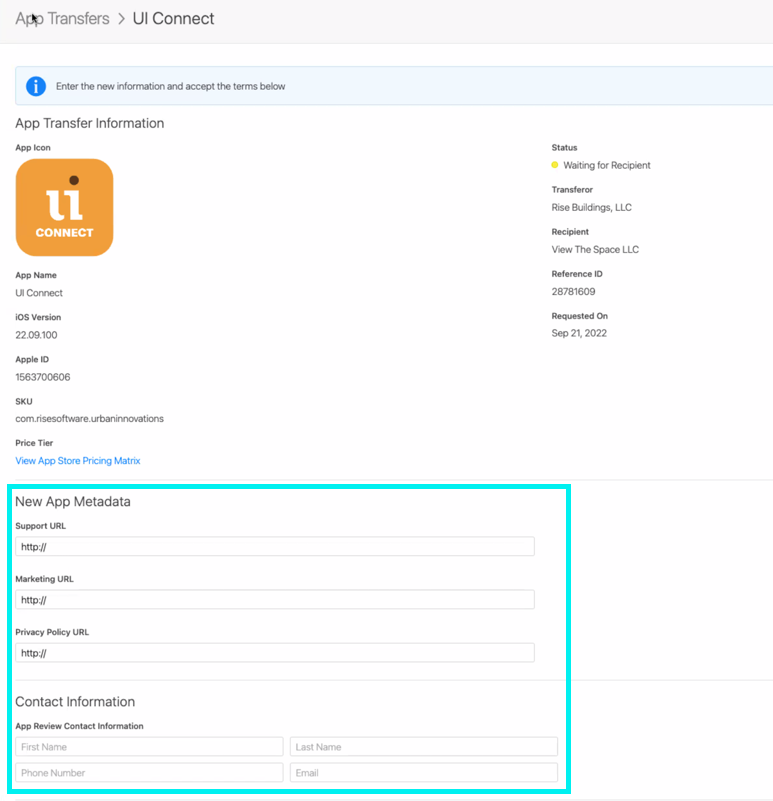The image size is (773, 801).
Task: Select iOS Version value 22.09.100
Action: (36, 335)
